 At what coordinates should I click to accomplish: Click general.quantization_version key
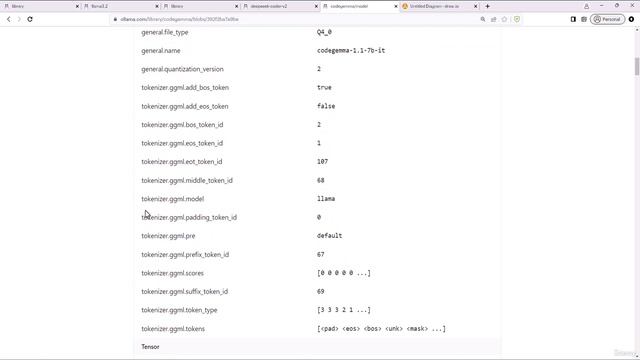coord(182,69)
